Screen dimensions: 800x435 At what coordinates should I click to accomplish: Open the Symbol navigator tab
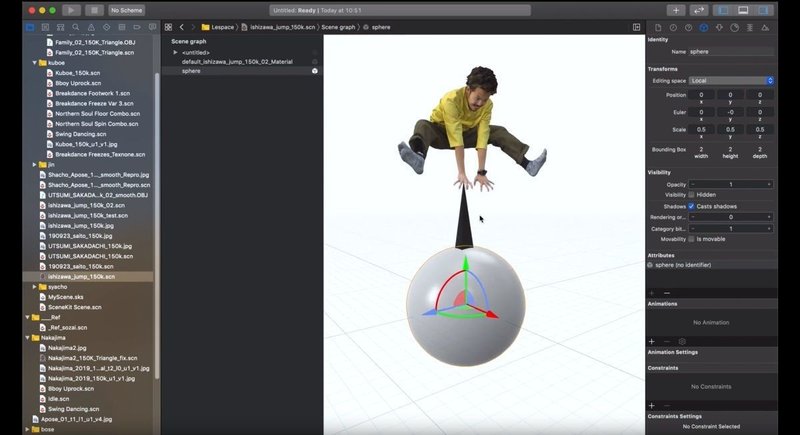[x=61, y=27]
